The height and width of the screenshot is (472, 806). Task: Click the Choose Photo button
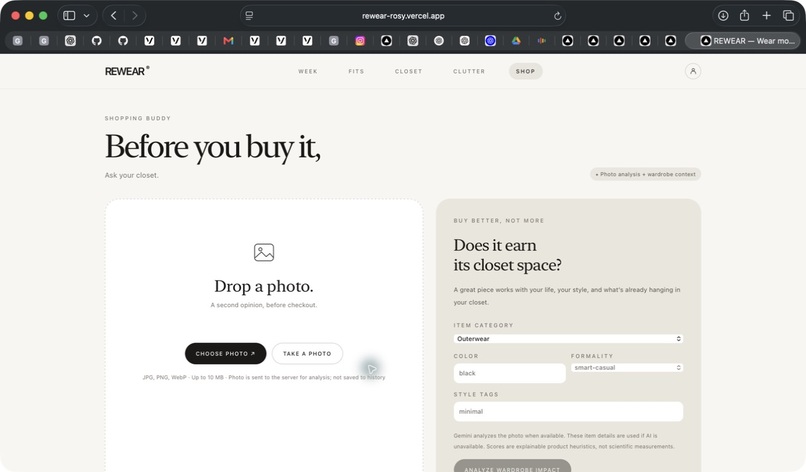click(x=225, y=354)
